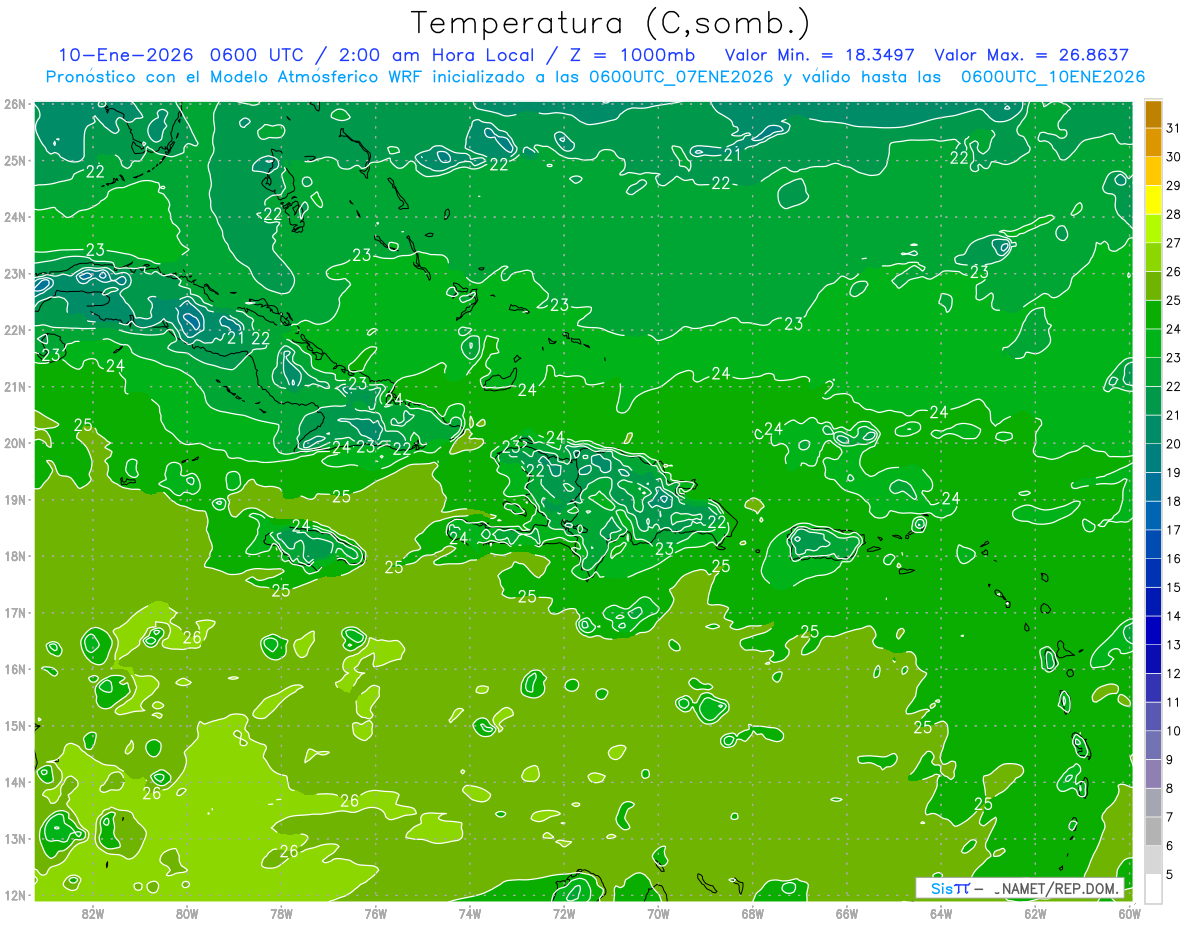
Task: Click the orange swatch between 30 and 31
Action: pos(1153,143)
